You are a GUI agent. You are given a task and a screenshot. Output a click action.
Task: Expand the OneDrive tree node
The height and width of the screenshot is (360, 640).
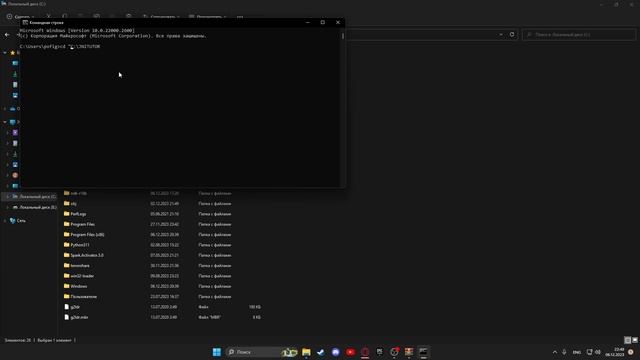[x=5, y=109]
